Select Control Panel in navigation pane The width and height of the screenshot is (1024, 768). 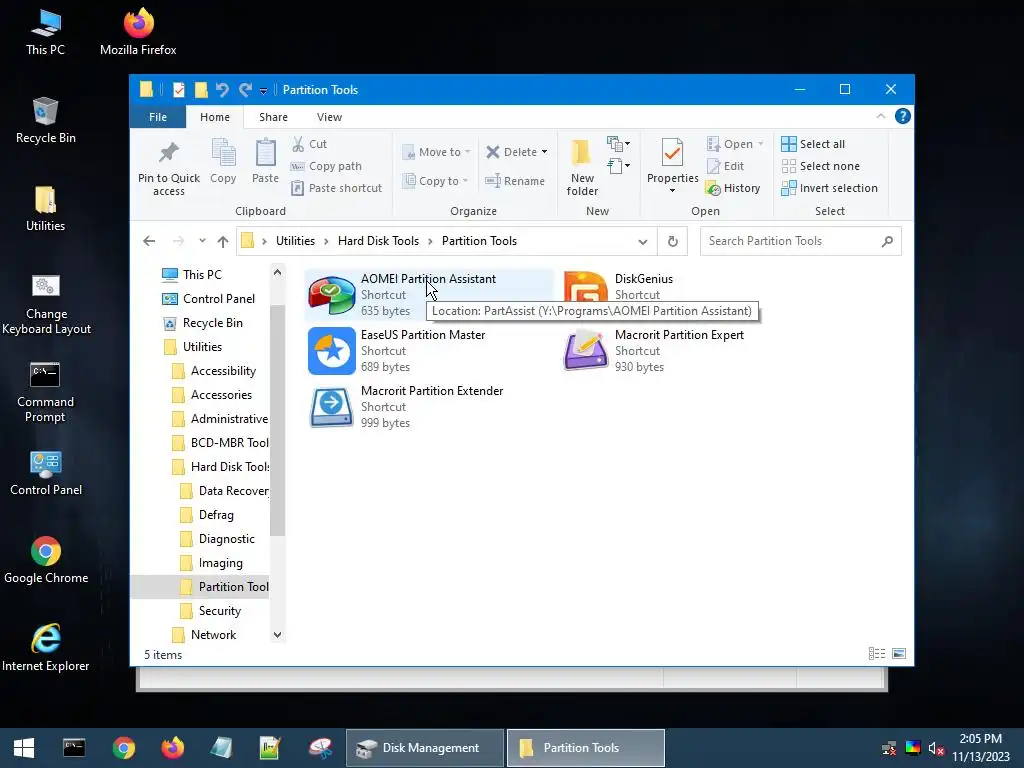(x=218, y=299)
